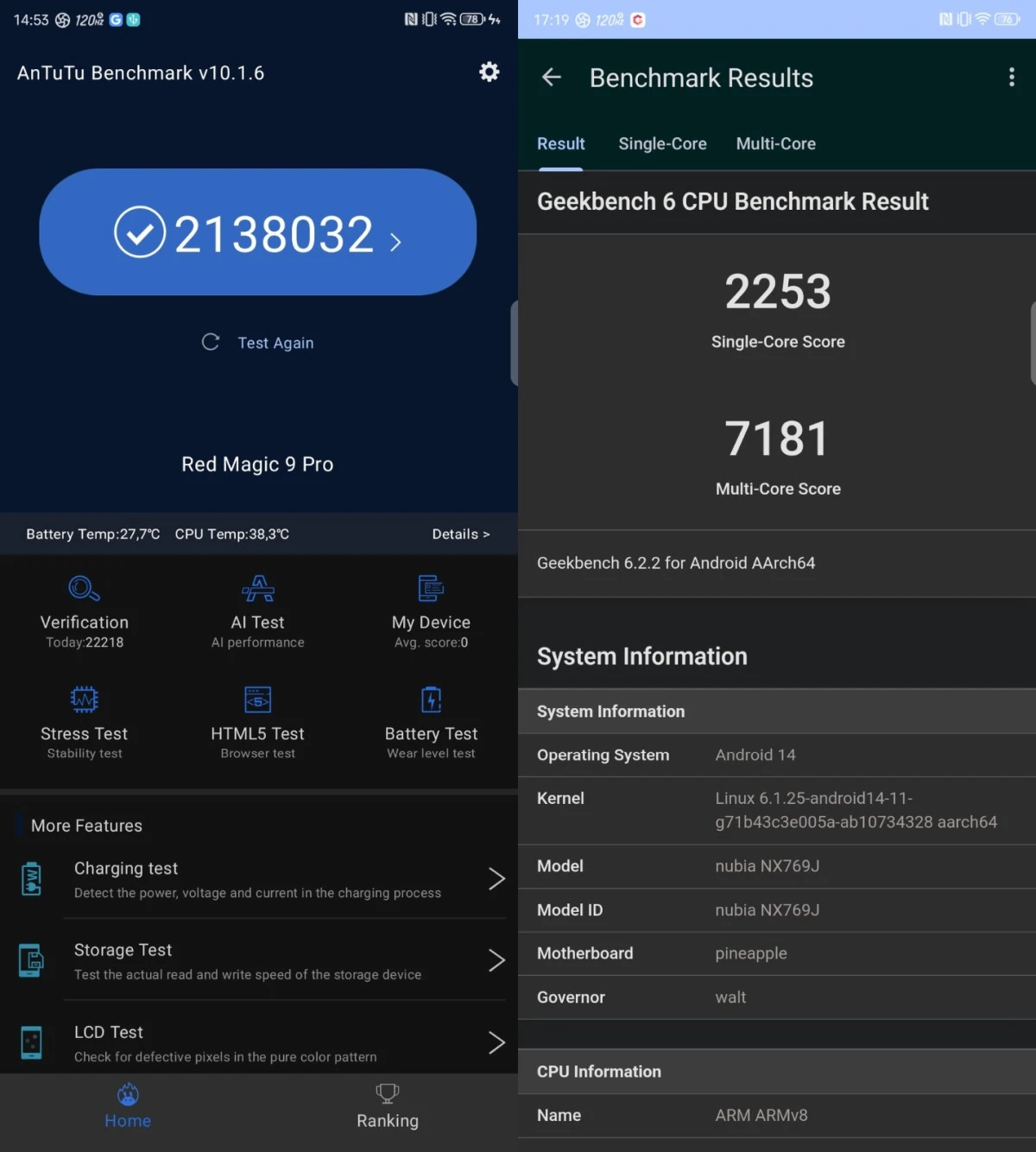Expand LCD Test chevron
The width and height of the screenshot is (1036, 1152).
pos(496,1042)
